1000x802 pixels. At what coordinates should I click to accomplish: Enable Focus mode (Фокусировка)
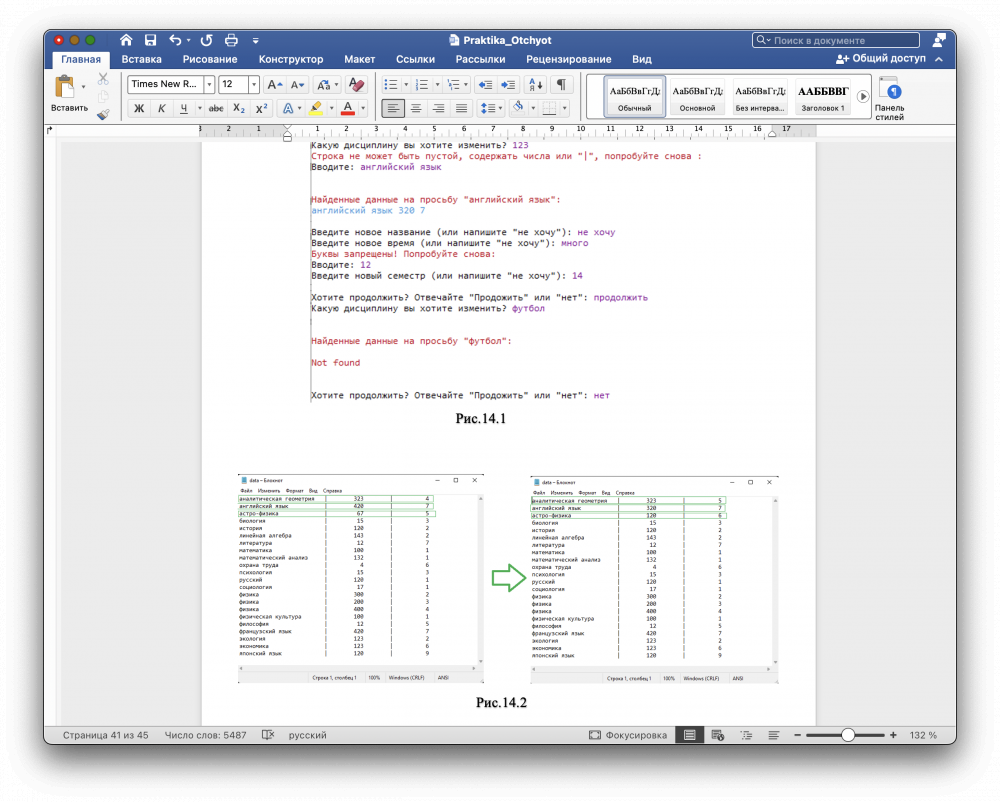(x=628, y=735)
